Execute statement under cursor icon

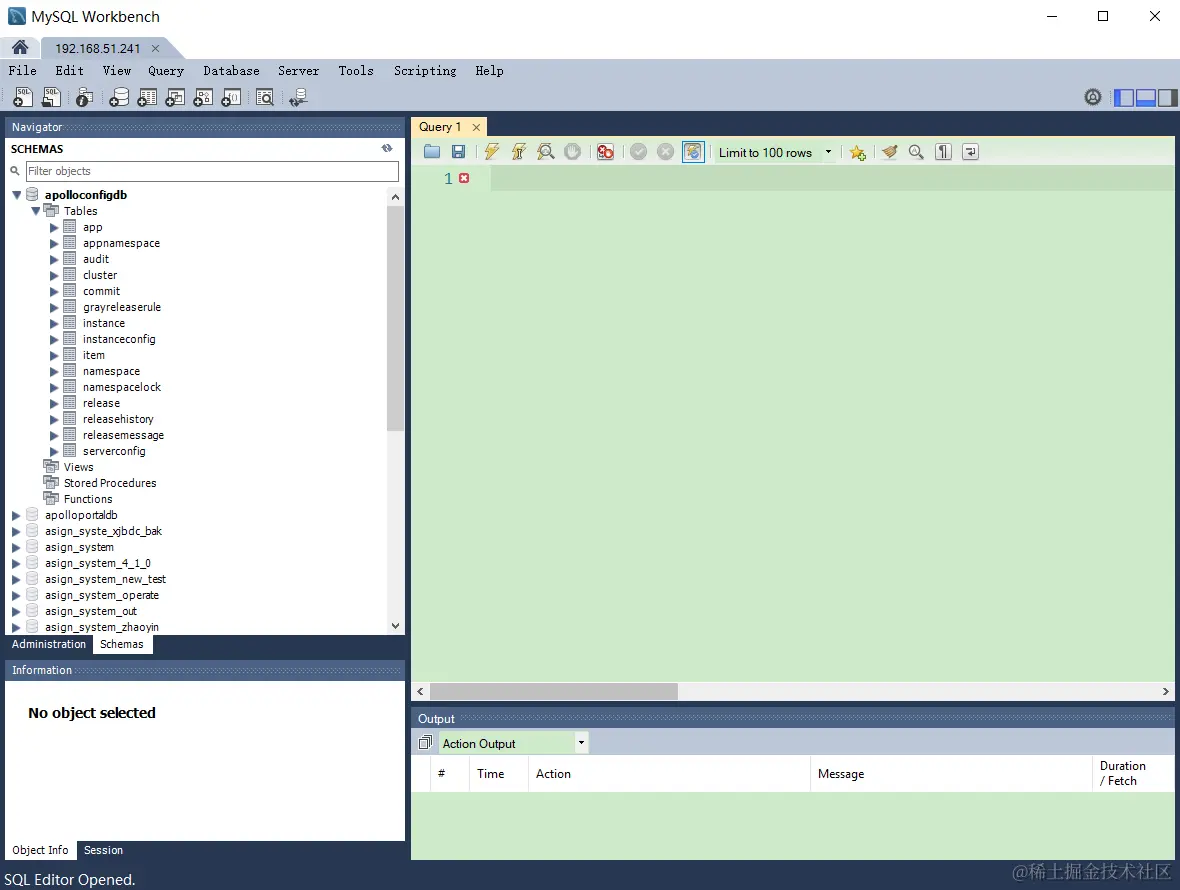tap(519, 152)
